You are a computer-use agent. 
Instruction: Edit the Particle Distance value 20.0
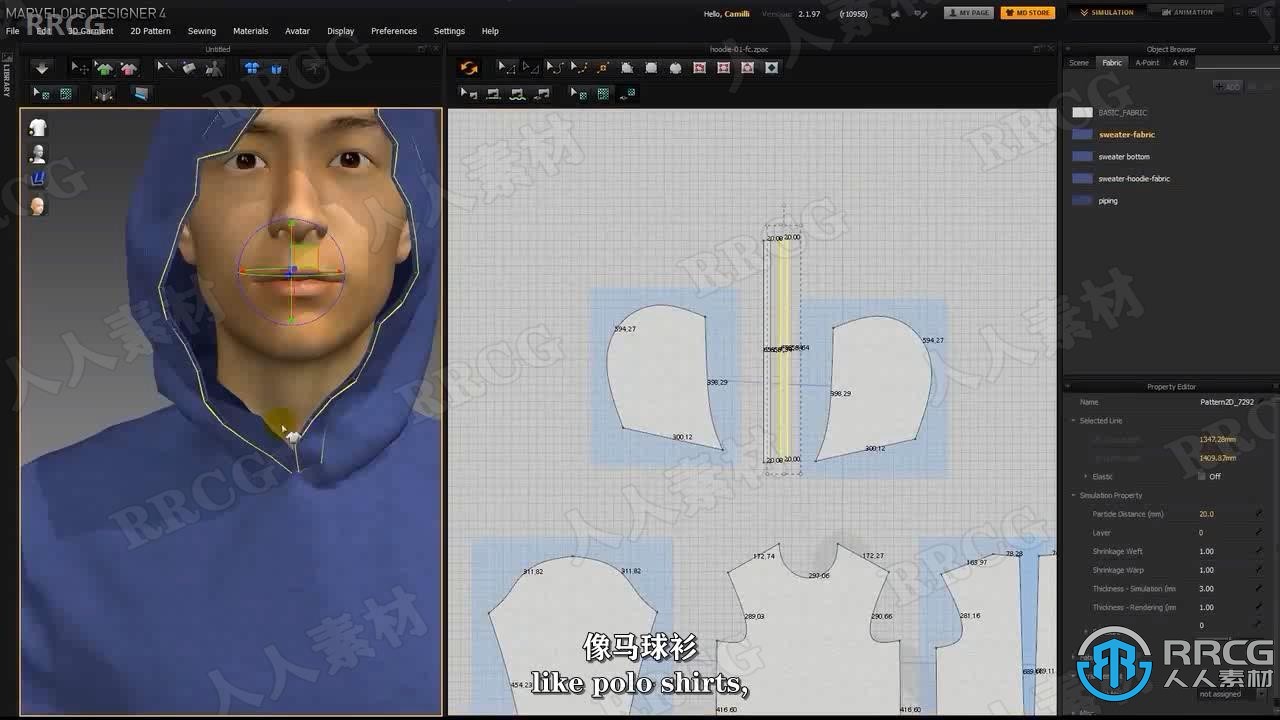coord(1207,514)
